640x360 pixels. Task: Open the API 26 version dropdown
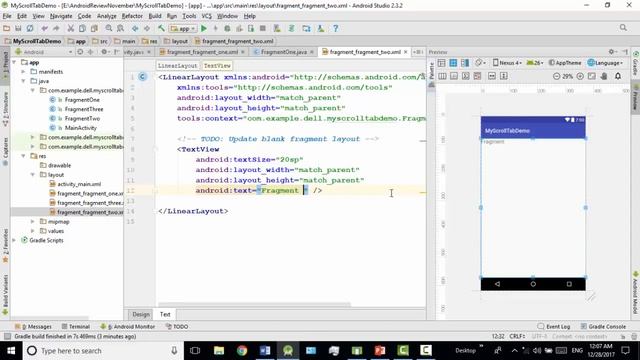pyautogui.click(x=535, y=63)
